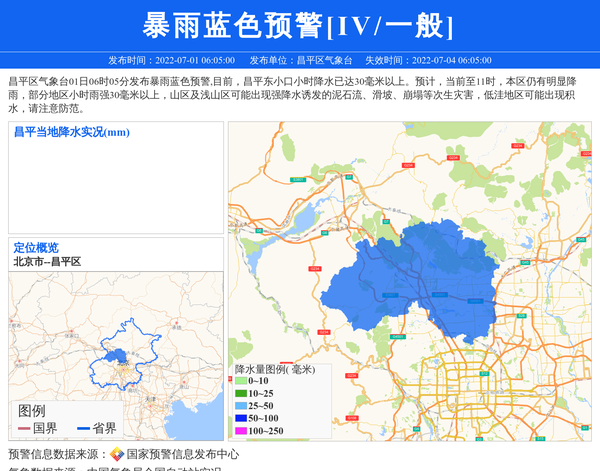Click the 25~50 light blue legend swatch

[241, 406]
